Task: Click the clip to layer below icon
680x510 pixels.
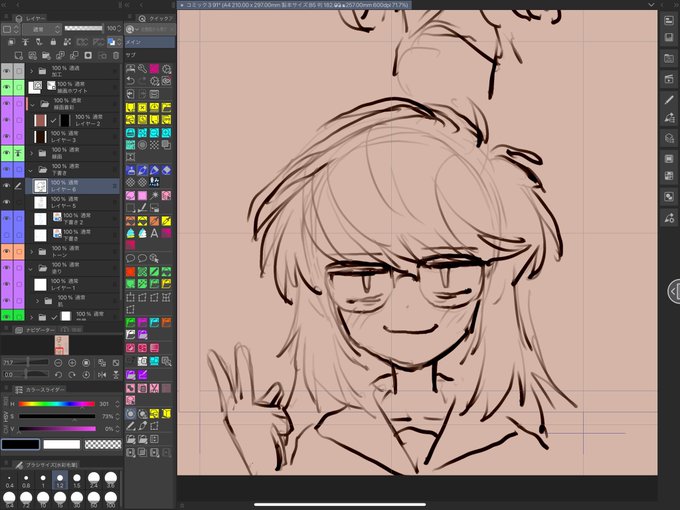Action: point(26,42)
